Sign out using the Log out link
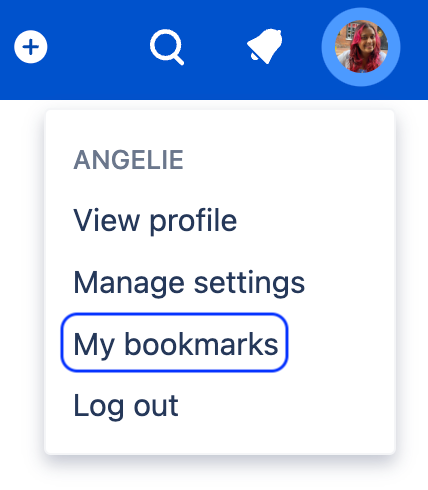Screen dimensions: 428x490 coord(126,405)
